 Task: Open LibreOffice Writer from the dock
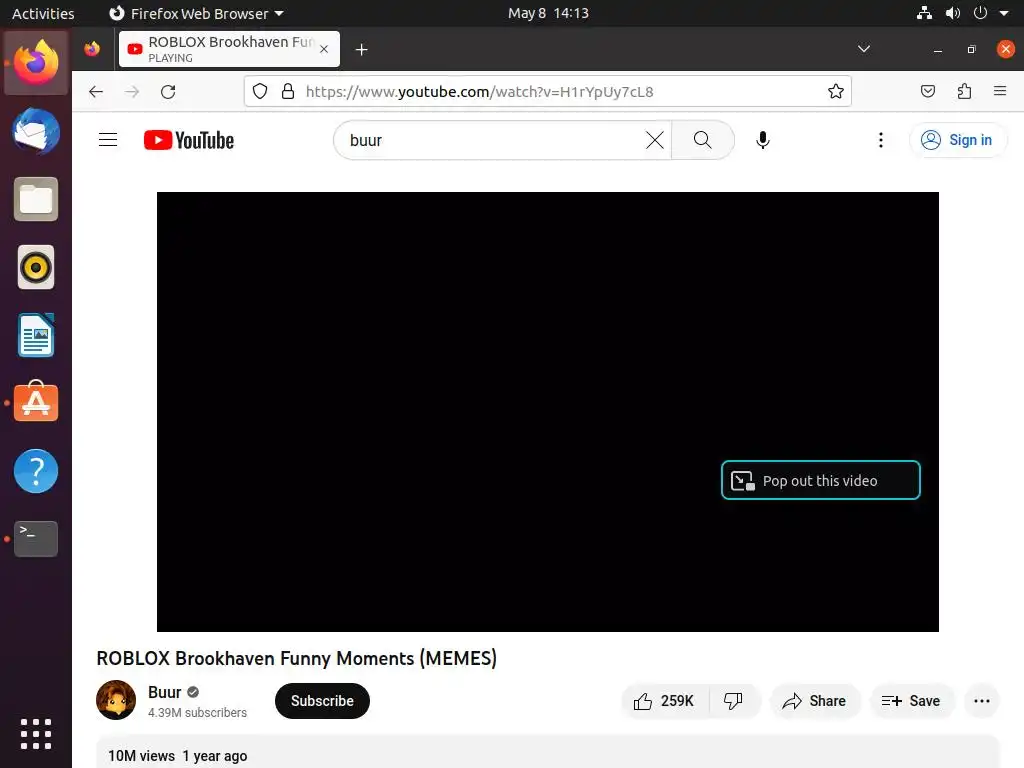tap(36, 335)
